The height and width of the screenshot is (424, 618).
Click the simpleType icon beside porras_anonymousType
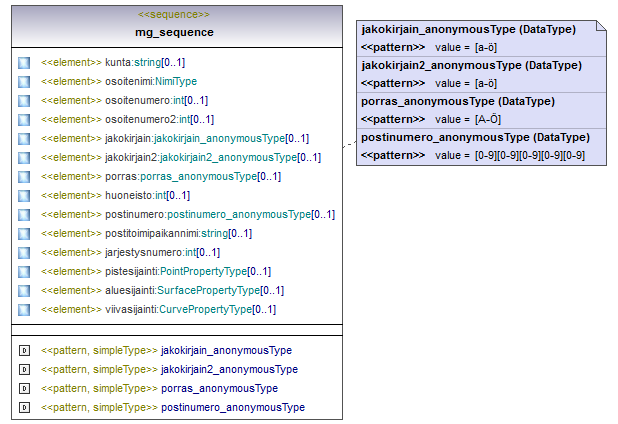tap(24, 389)
